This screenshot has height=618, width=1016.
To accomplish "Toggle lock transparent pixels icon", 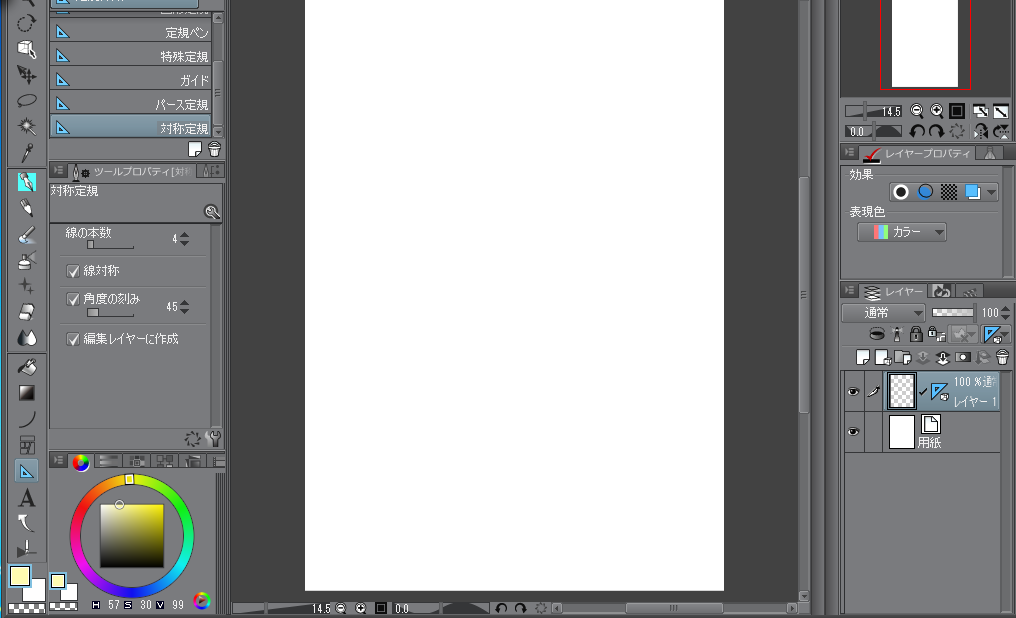I will (x=936, y=334).
